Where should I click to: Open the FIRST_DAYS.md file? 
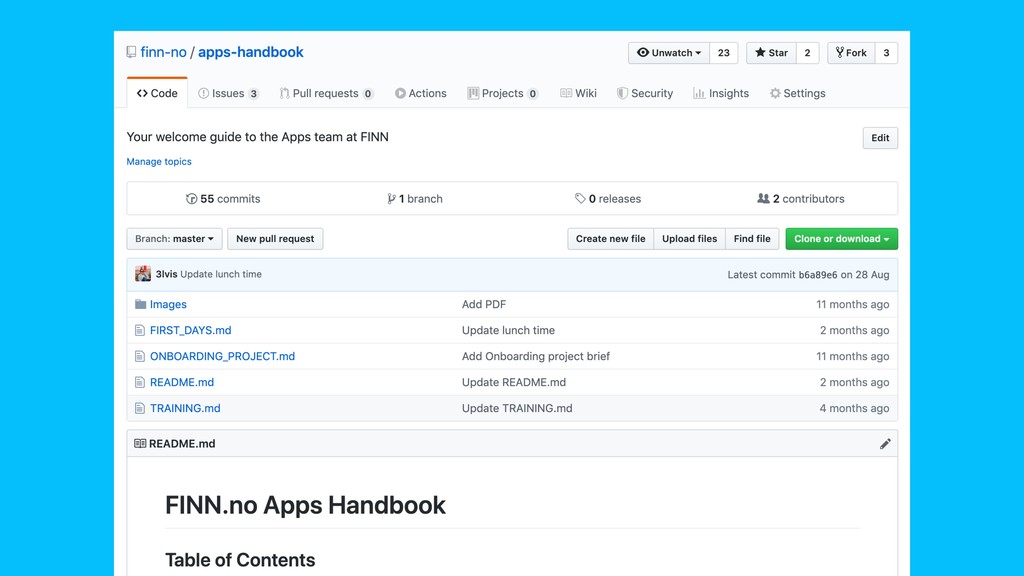[191, 330]
